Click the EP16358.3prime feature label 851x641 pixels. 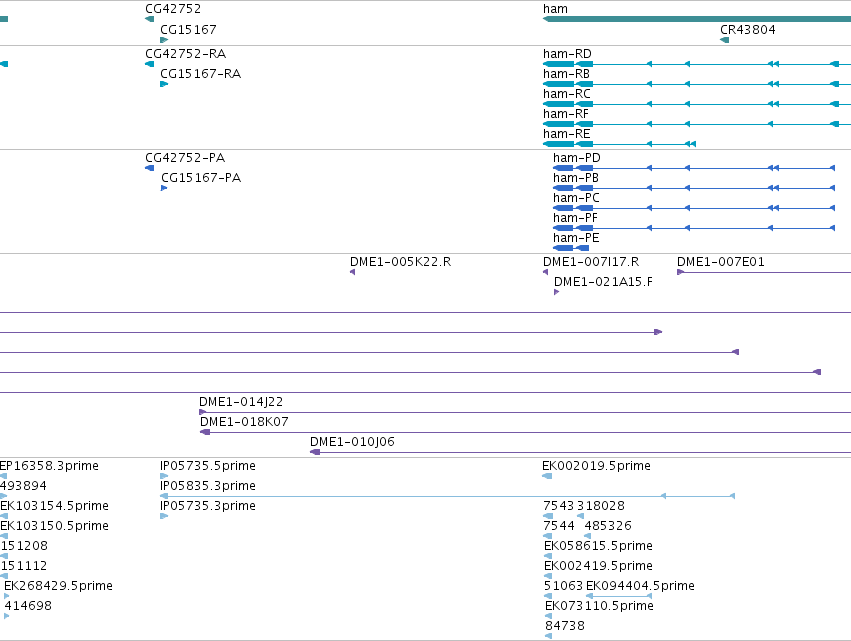(49, 466)
